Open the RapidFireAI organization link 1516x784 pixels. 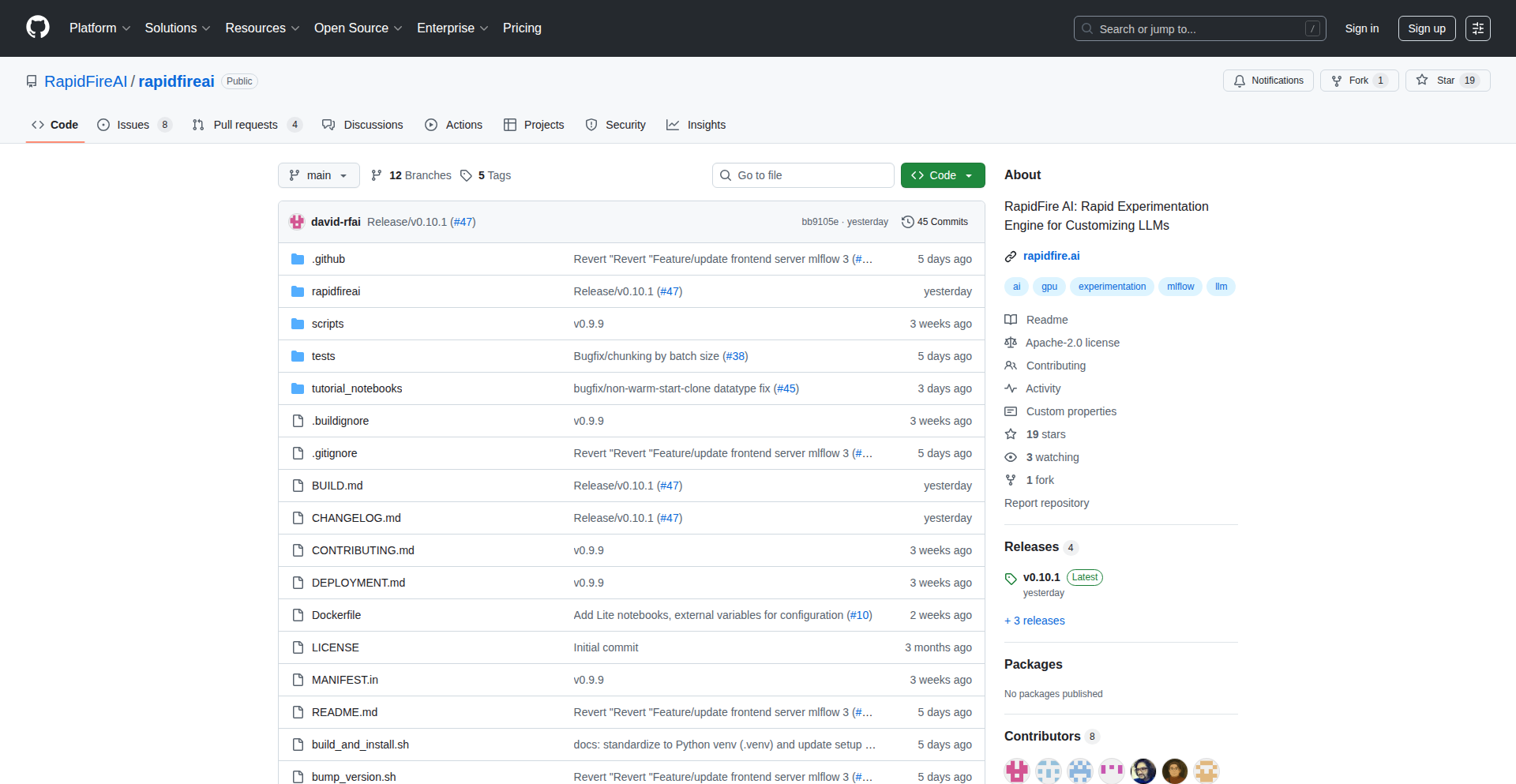tap(85, 81)
